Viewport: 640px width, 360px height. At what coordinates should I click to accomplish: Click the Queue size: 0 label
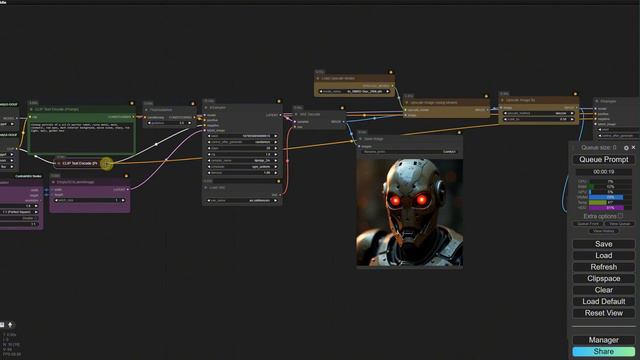click(599, 147)
